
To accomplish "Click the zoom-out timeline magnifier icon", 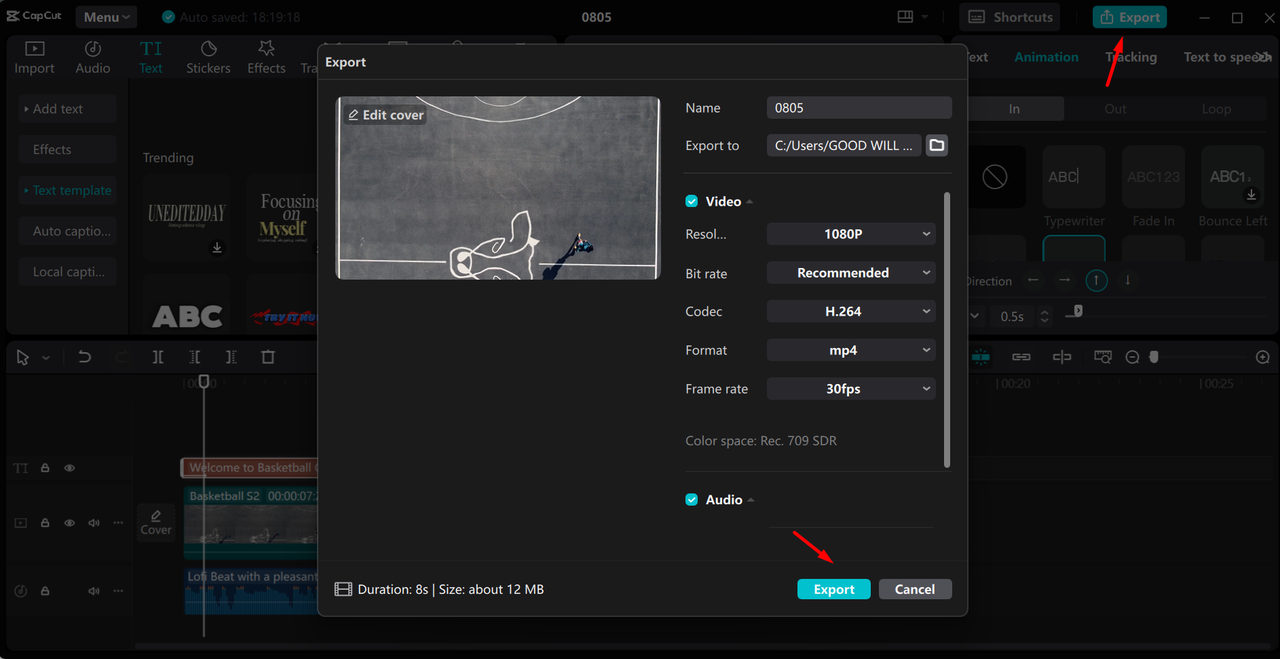I will click(1132, 357).
